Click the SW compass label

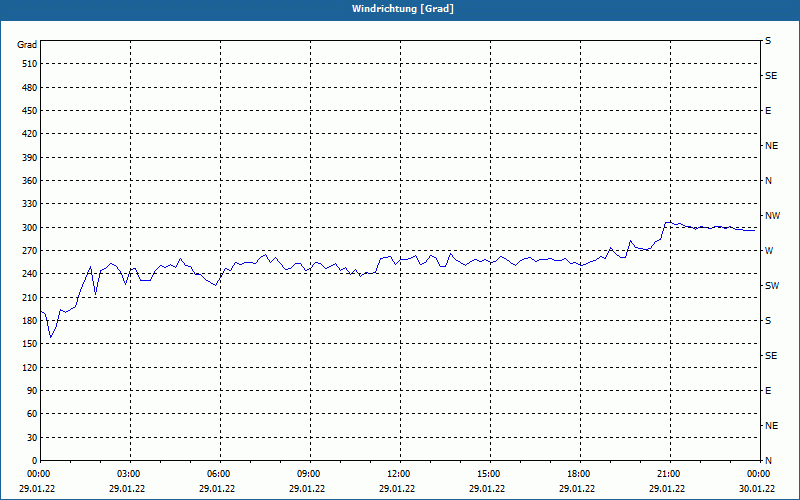(x=772, y=286)
